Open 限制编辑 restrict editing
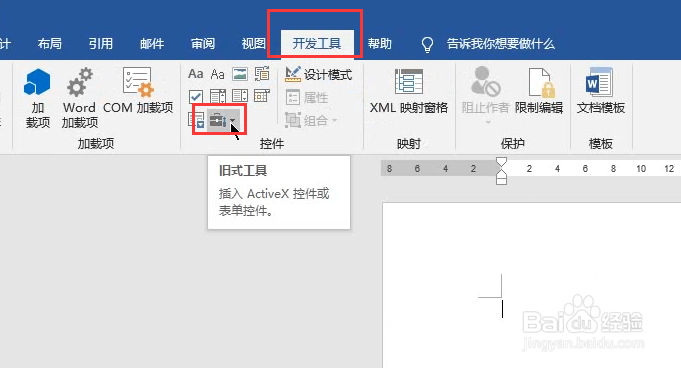 coord(539,91)
